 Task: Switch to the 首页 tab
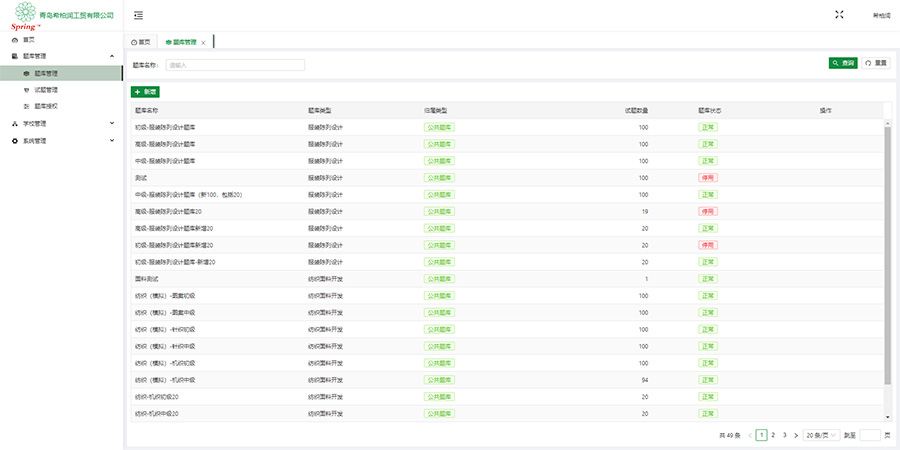141,43
